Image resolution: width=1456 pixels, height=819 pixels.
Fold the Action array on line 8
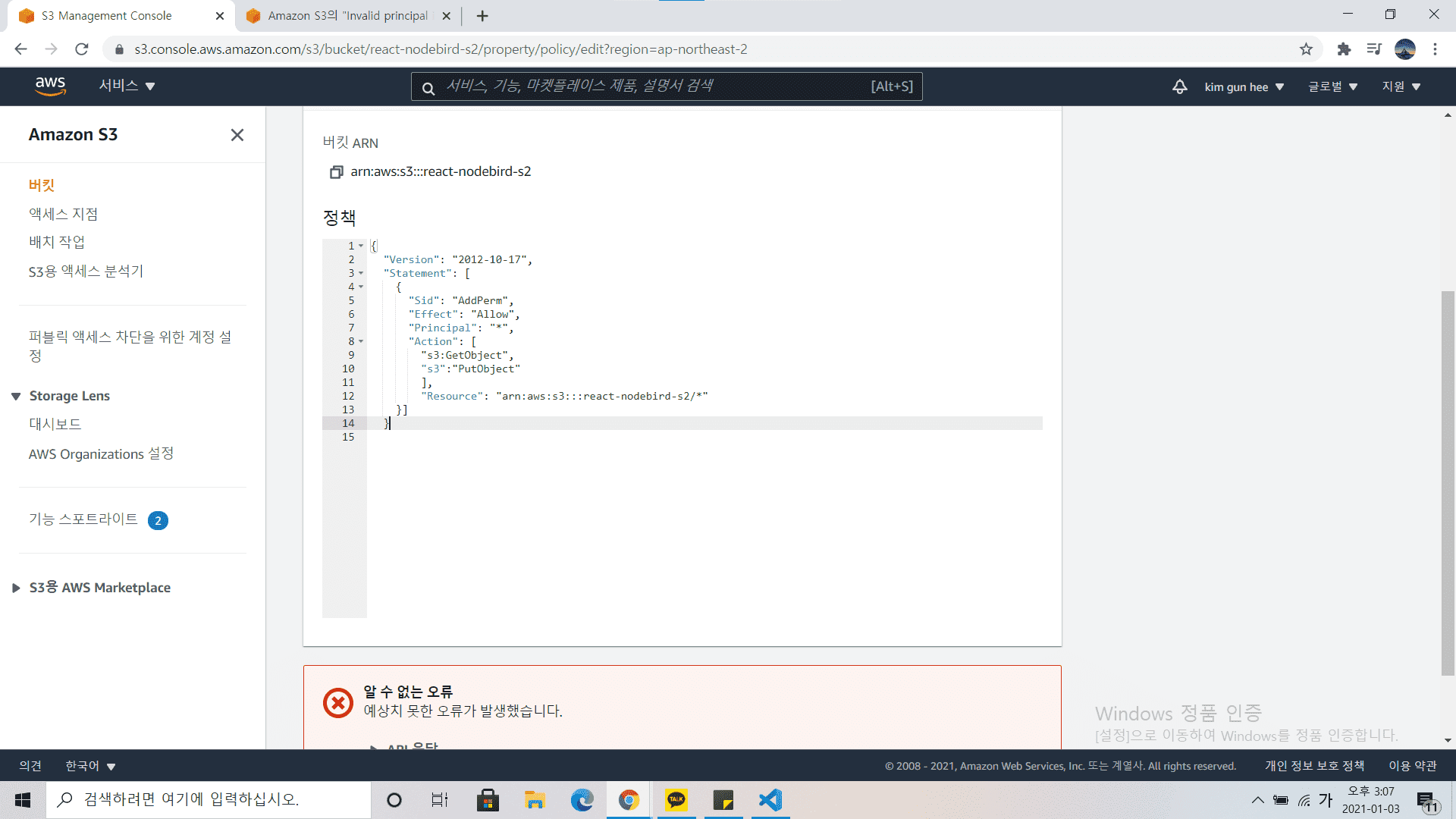[x=361, y=341]
